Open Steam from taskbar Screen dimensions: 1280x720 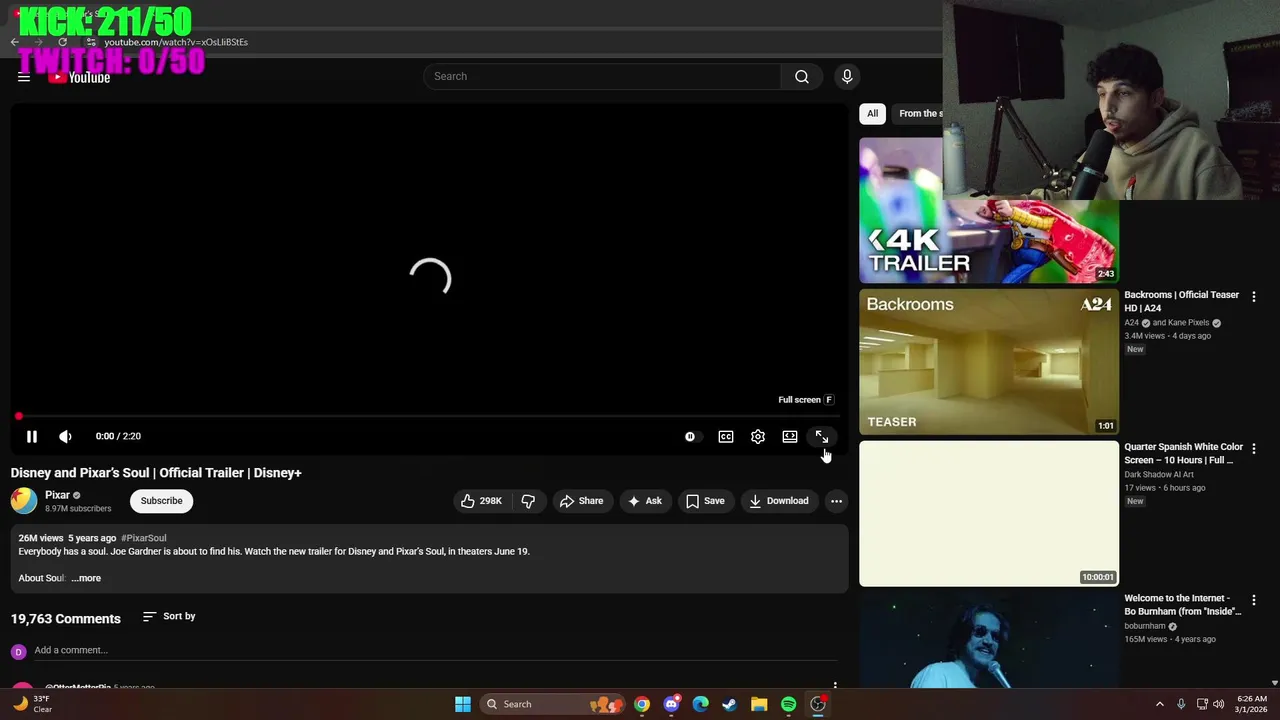(730, 704)
